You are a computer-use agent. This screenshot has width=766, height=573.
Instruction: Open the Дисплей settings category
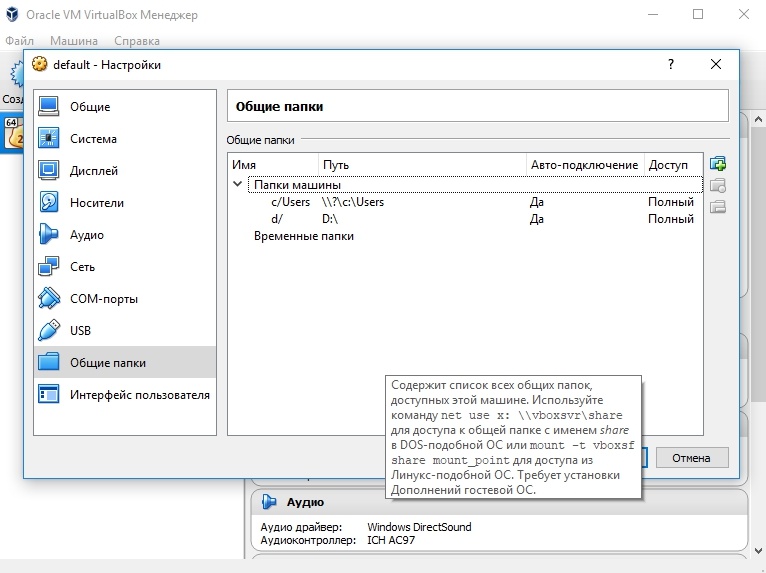click(x=125, y=171)
